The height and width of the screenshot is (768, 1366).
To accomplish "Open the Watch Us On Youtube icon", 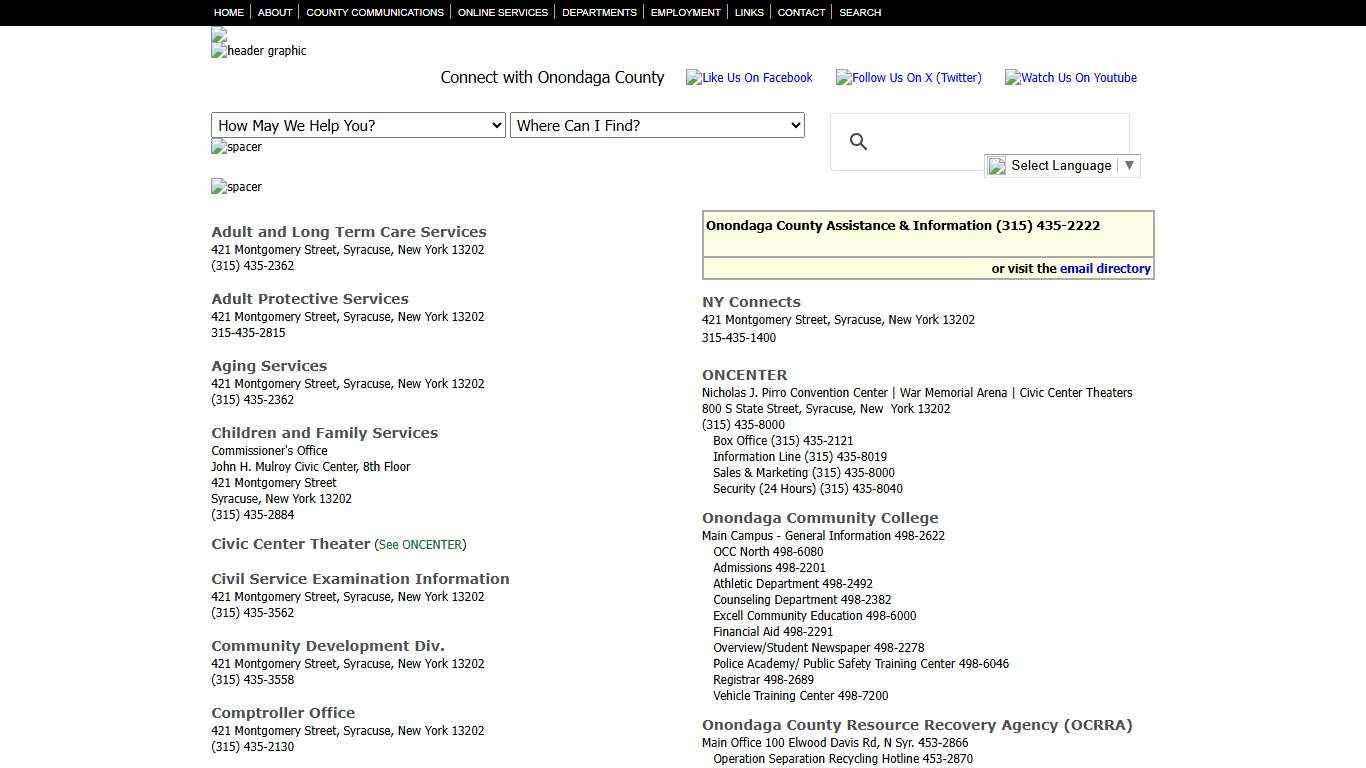I will 1070,78.
